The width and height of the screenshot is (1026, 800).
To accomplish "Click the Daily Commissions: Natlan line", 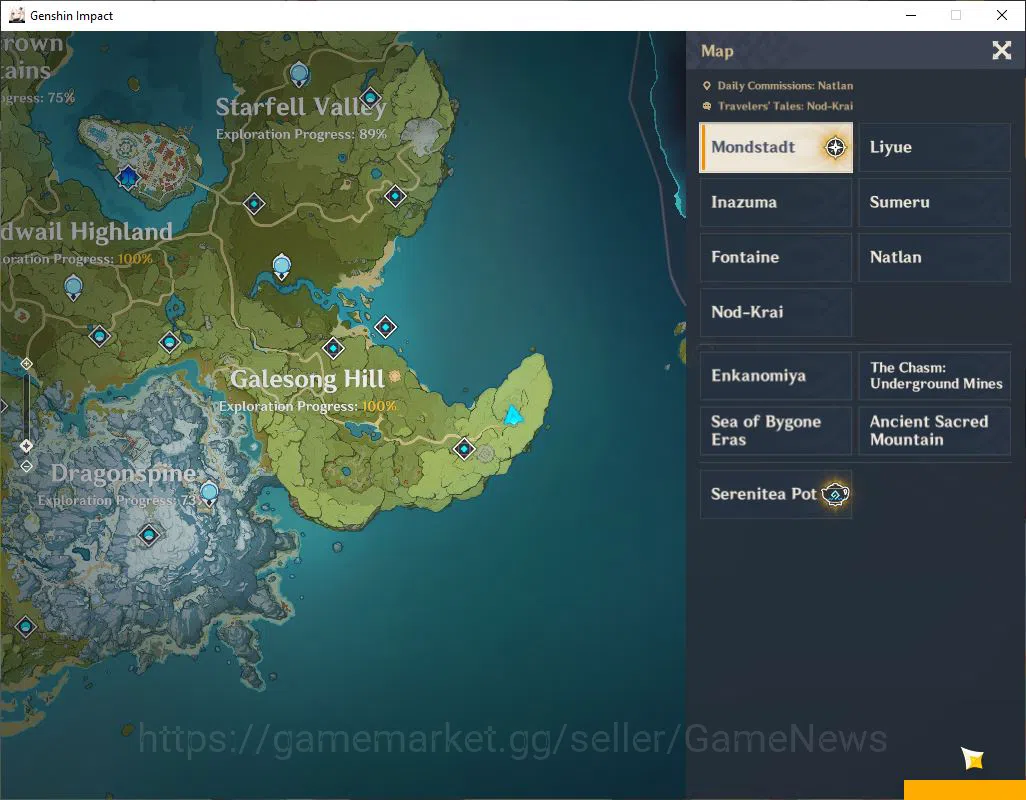I will (777, 86).
